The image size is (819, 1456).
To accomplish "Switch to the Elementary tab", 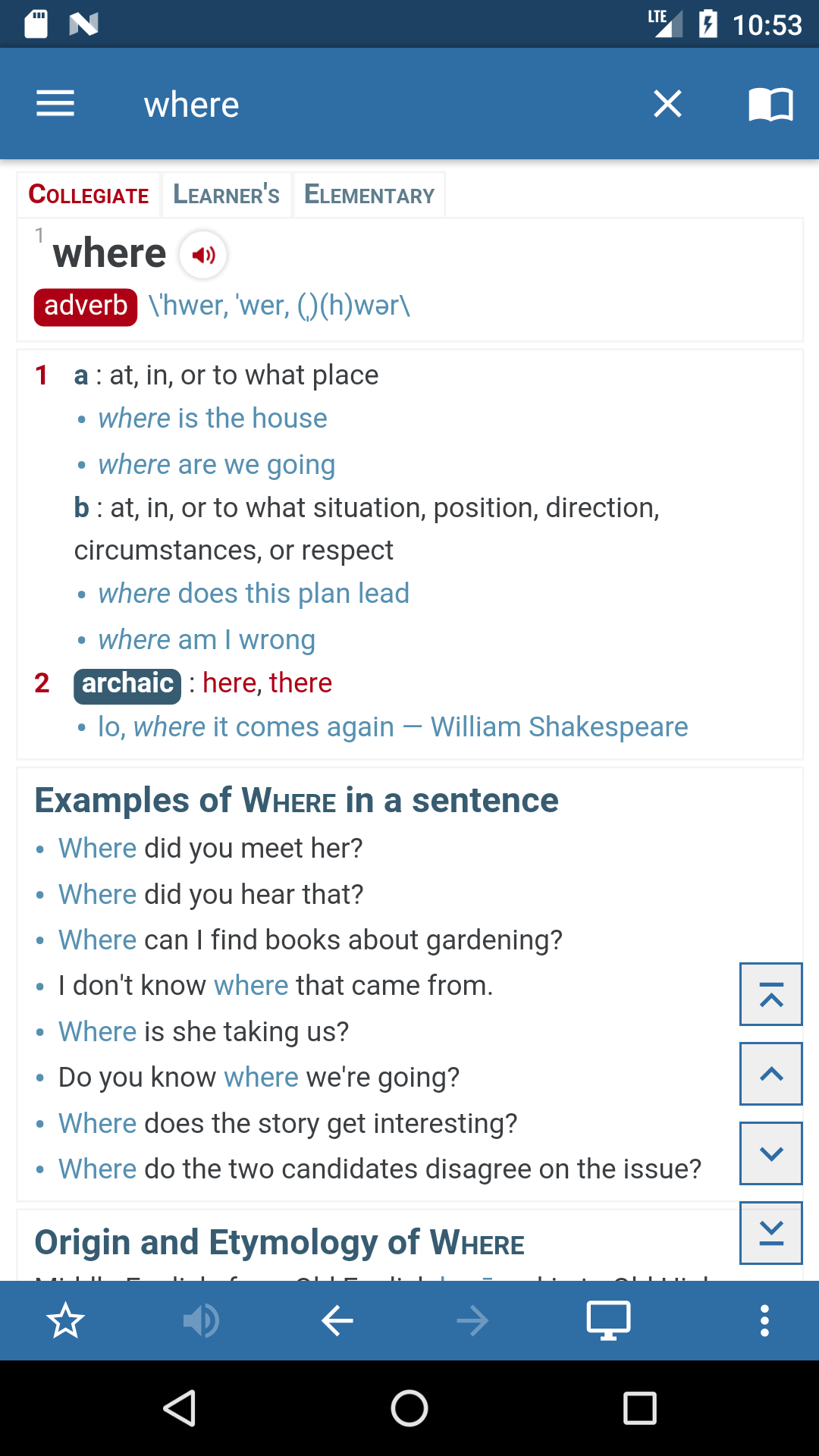I will (x=369, y=195).
